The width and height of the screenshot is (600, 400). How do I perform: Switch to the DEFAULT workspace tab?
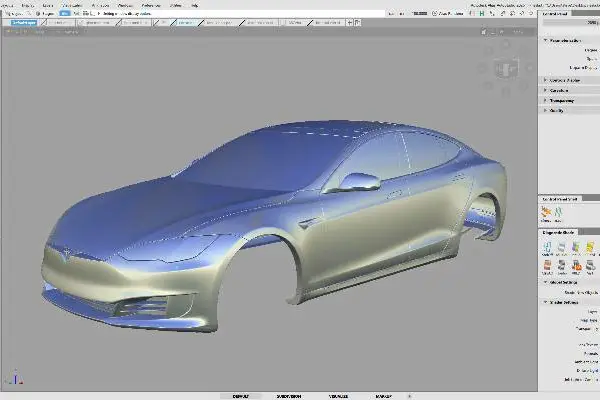(x=241, y=396)
